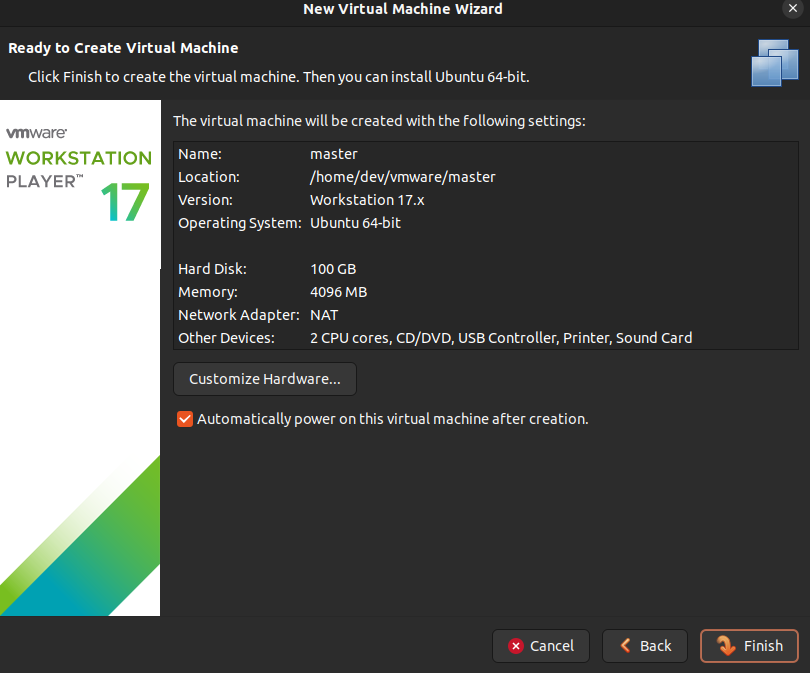This screenshot has height=673, width=810.
Task: Go Back to the previous wizard step
Action: point(645,646)
